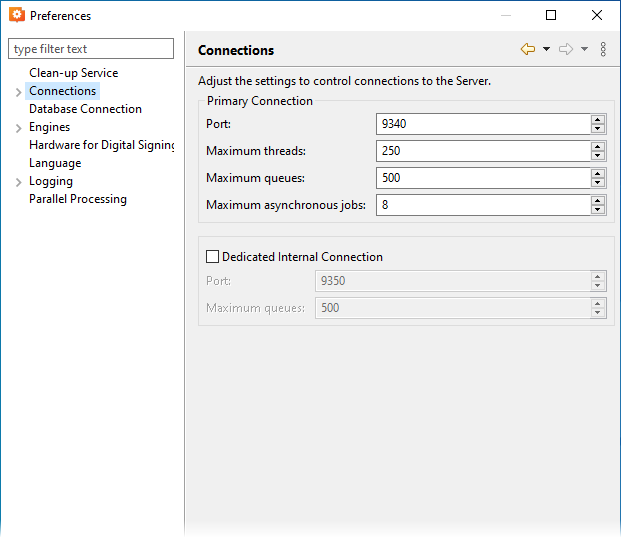Image resolution: width=621 pixels, height=538 pixels.
Task: Open the three-dot view menu icon
Action: point(603,49)
